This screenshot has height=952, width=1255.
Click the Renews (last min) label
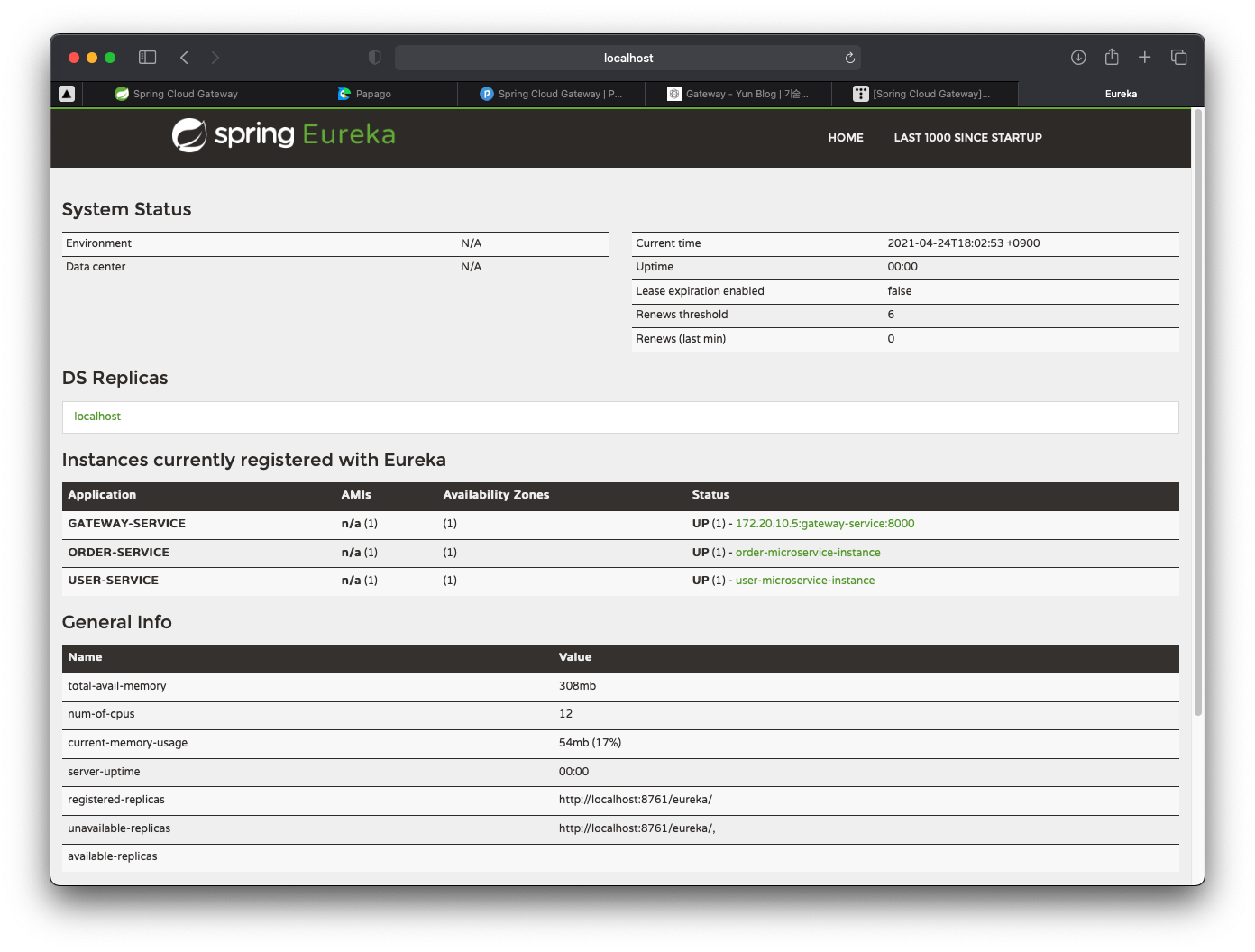tap(681, 339)
